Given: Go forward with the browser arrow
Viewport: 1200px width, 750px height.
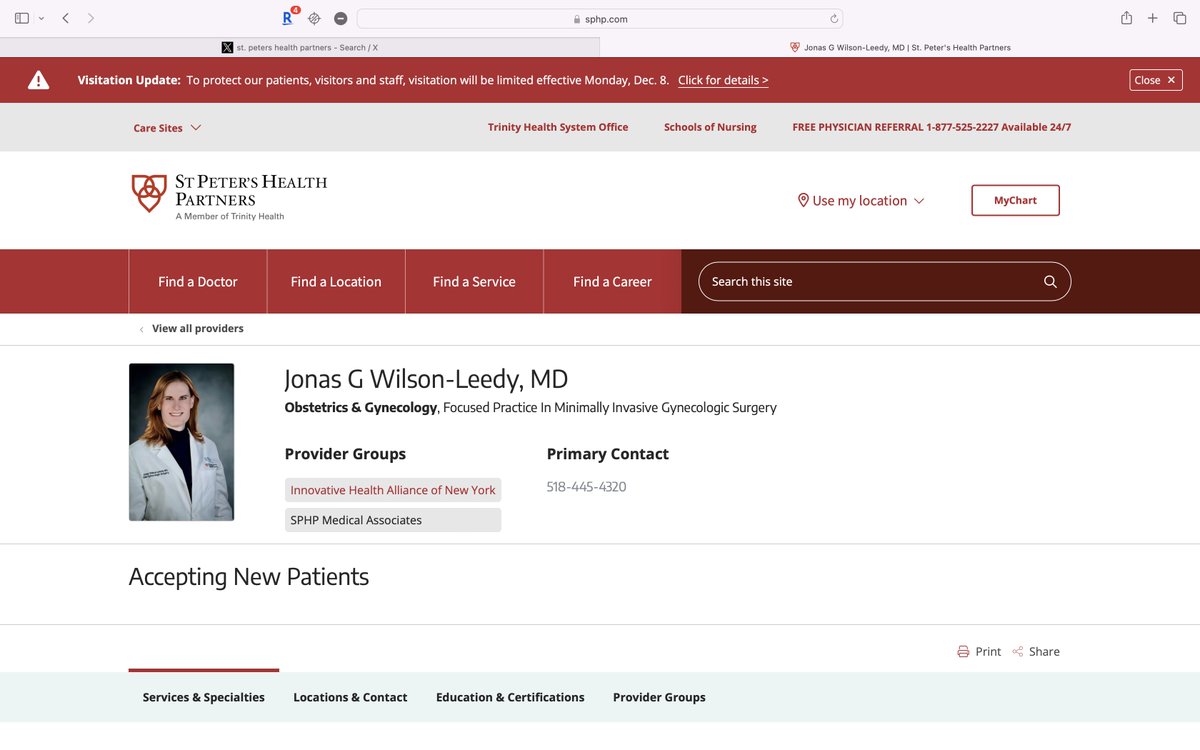Looking at the screenshot, I should click(x=91, y=18).
